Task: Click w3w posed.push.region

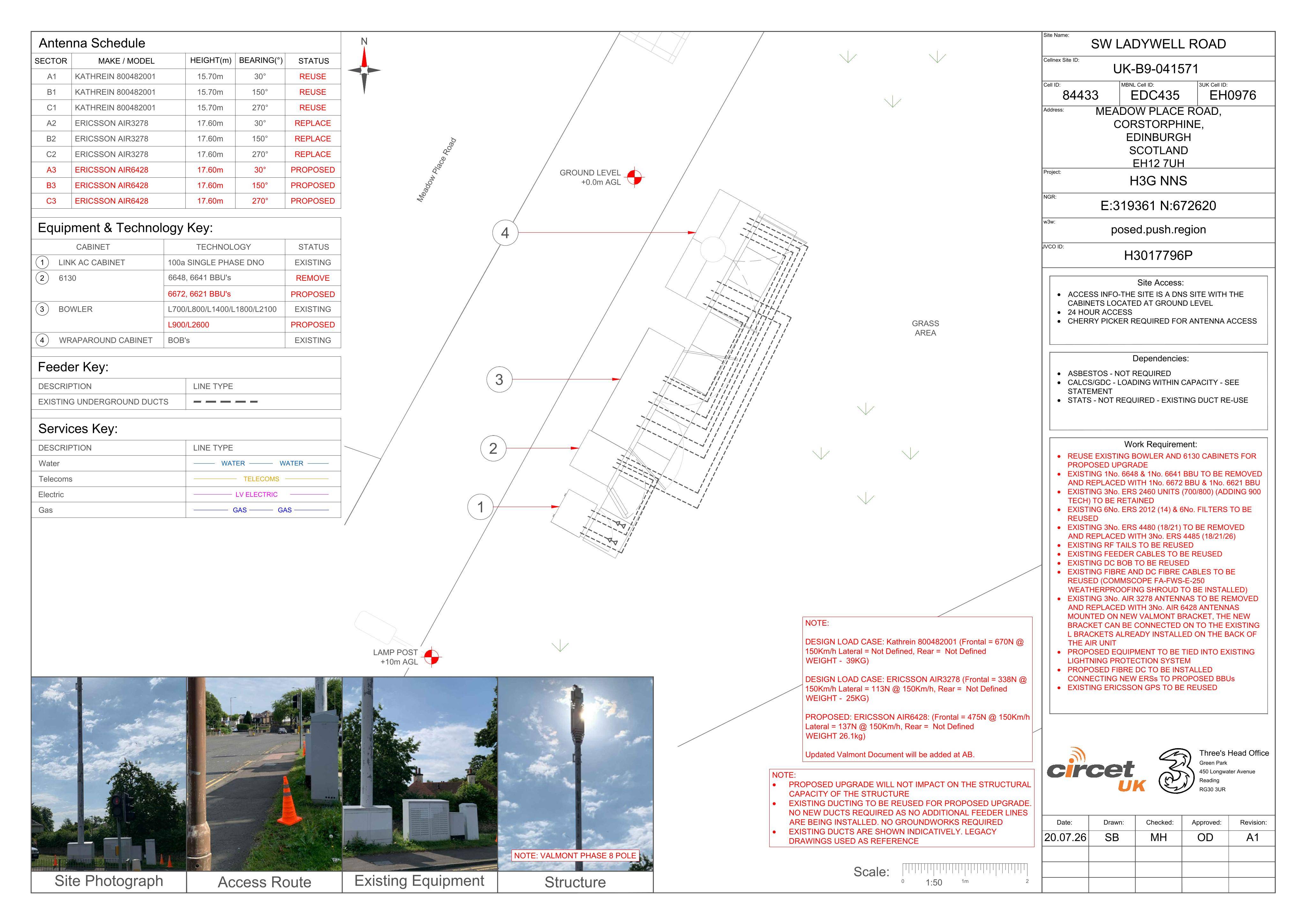Action: [1158, 230]
